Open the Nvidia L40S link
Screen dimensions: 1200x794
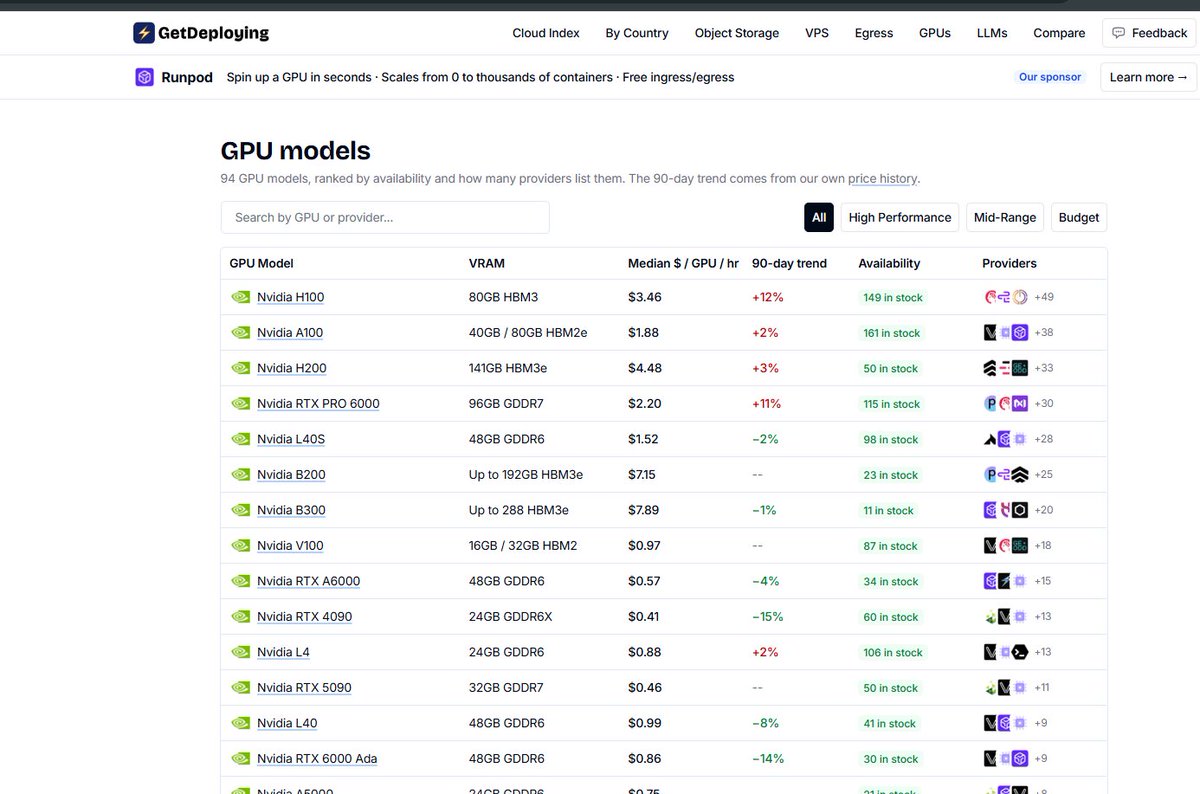[x=291, y=439]
